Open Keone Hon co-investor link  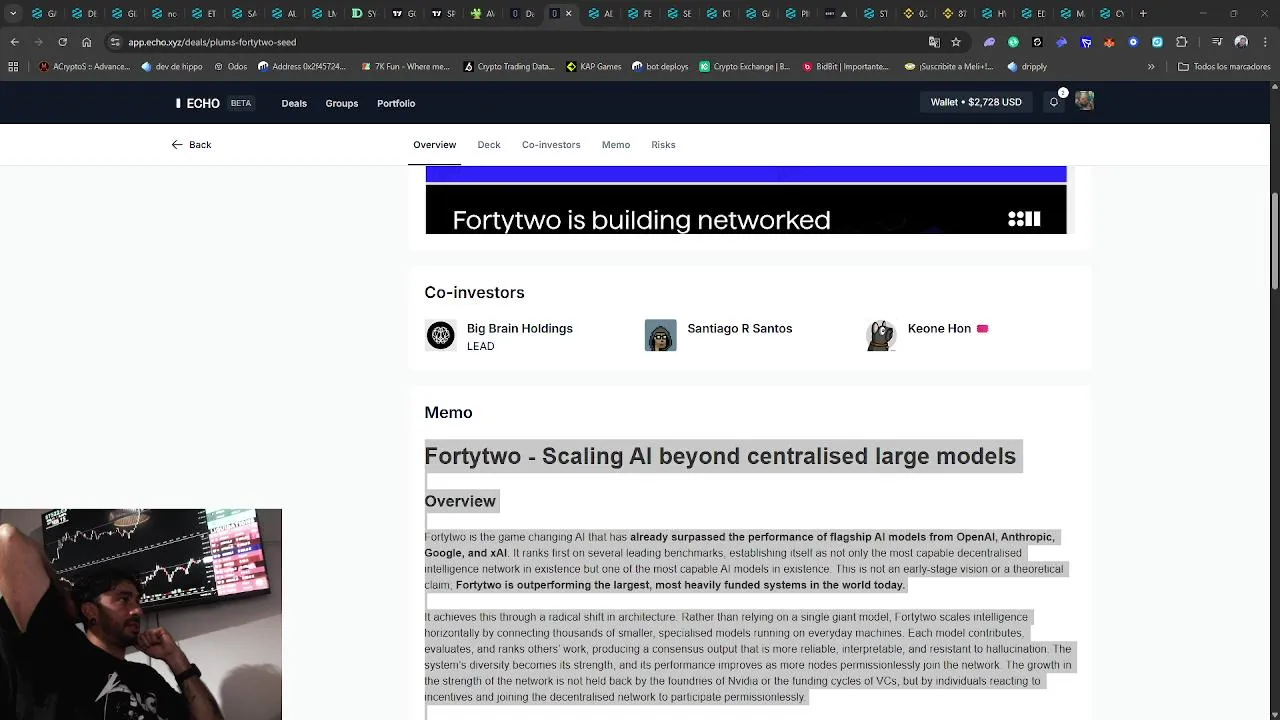(939, 328)
